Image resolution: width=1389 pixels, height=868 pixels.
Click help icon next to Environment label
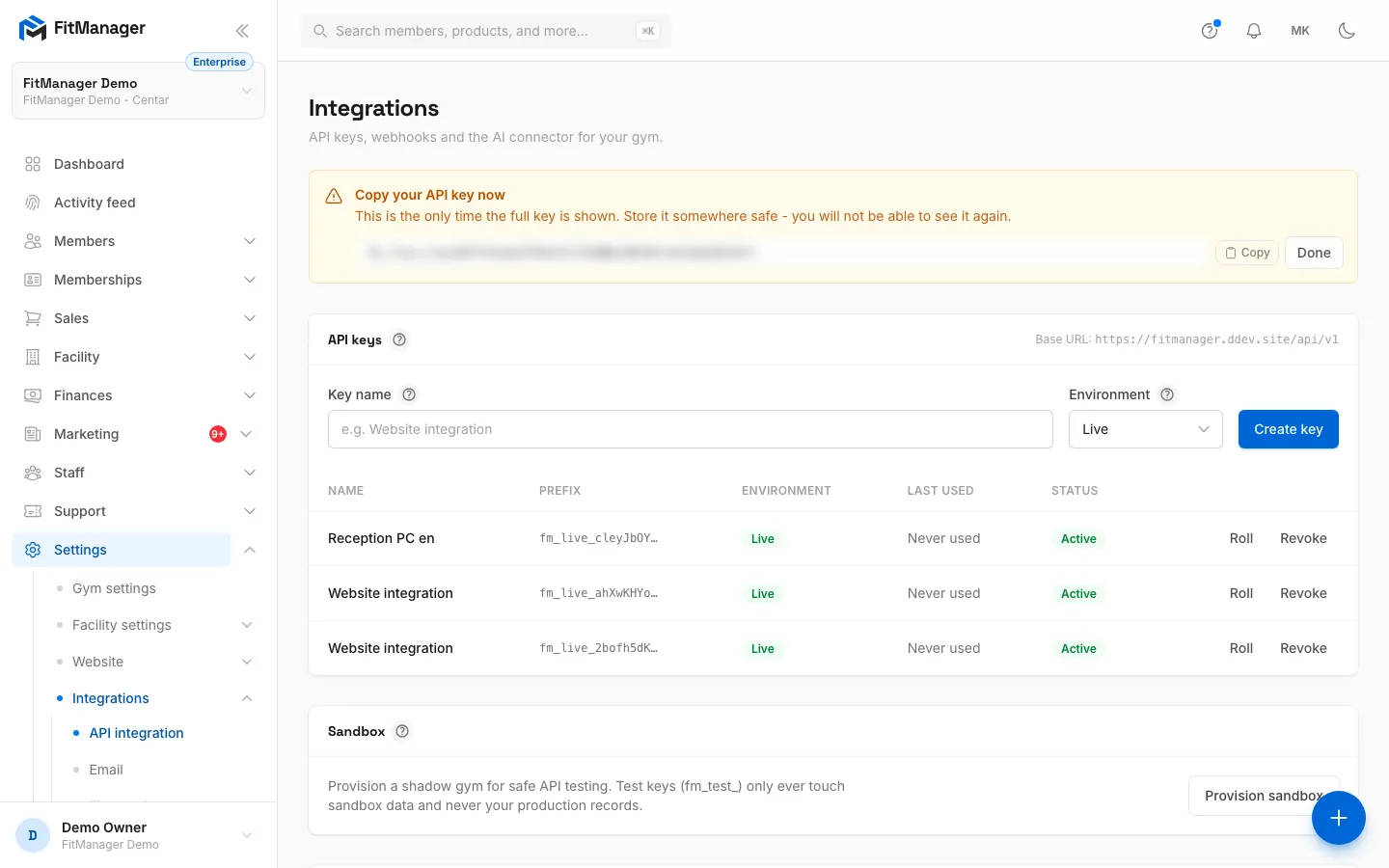point(1167,394)
